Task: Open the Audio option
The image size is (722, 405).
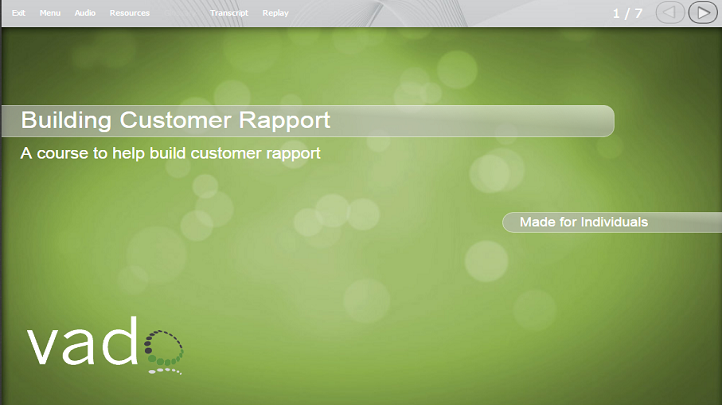Action: (85, 13)
